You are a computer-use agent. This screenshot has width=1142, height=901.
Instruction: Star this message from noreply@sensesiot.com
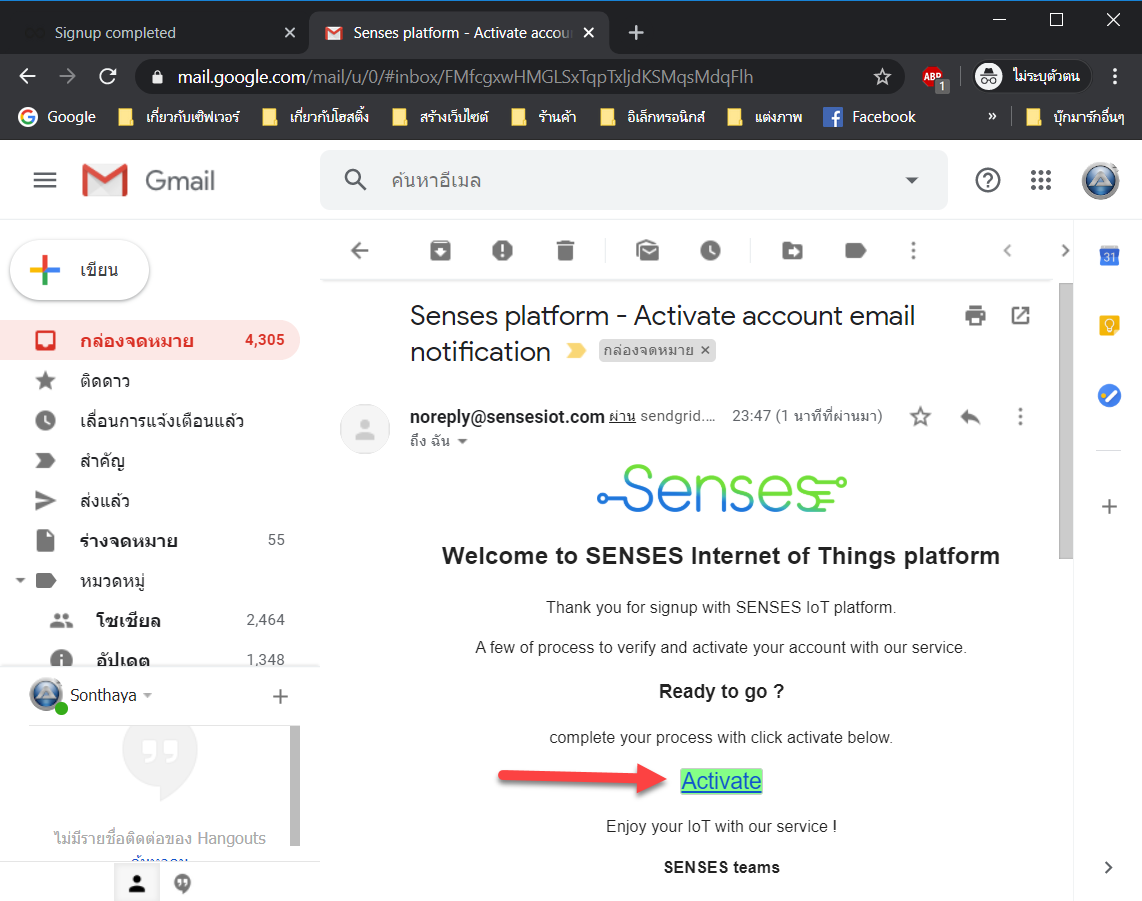[921, 417]
